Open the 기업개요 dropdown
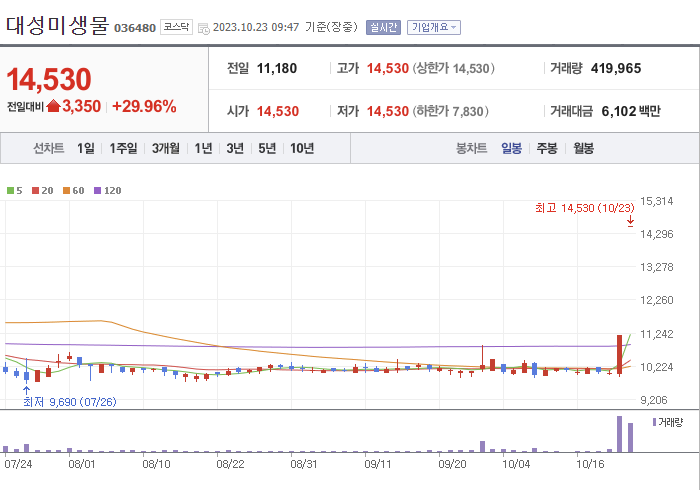Screen dimensions: 700x490 [x=433, y=28]
